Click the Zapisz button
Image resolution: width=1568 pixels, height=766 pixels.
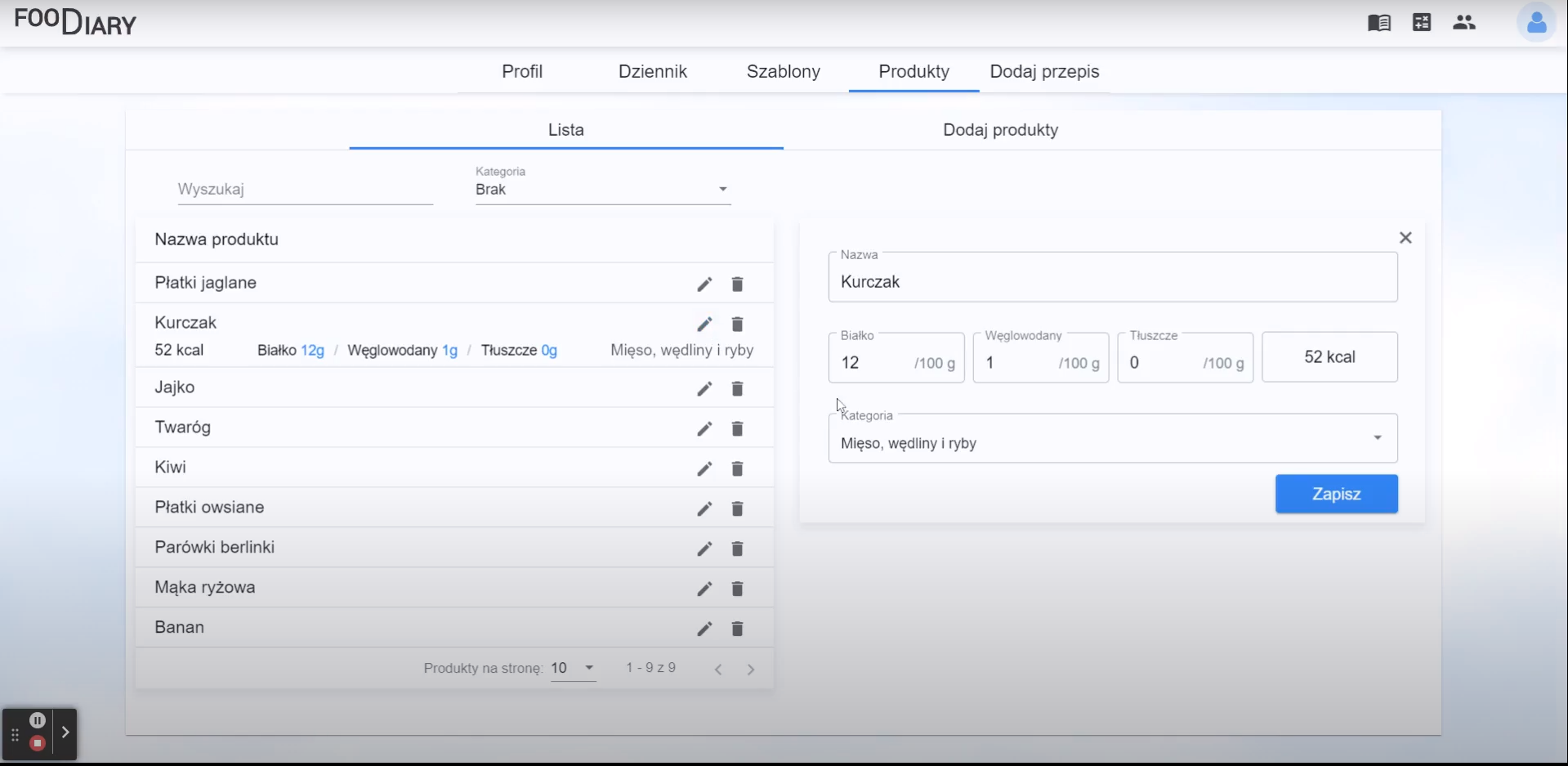click(1337, 494)
